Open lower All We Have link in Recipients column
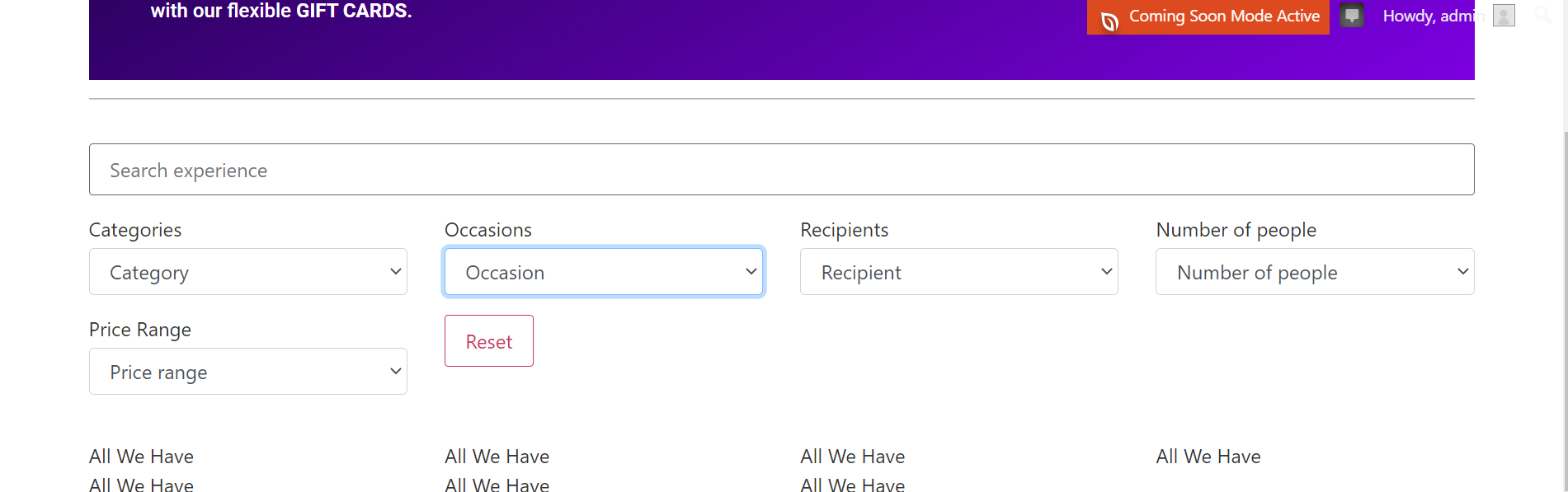The height and width of the screenshot is (492, 1568). point(852,485)
